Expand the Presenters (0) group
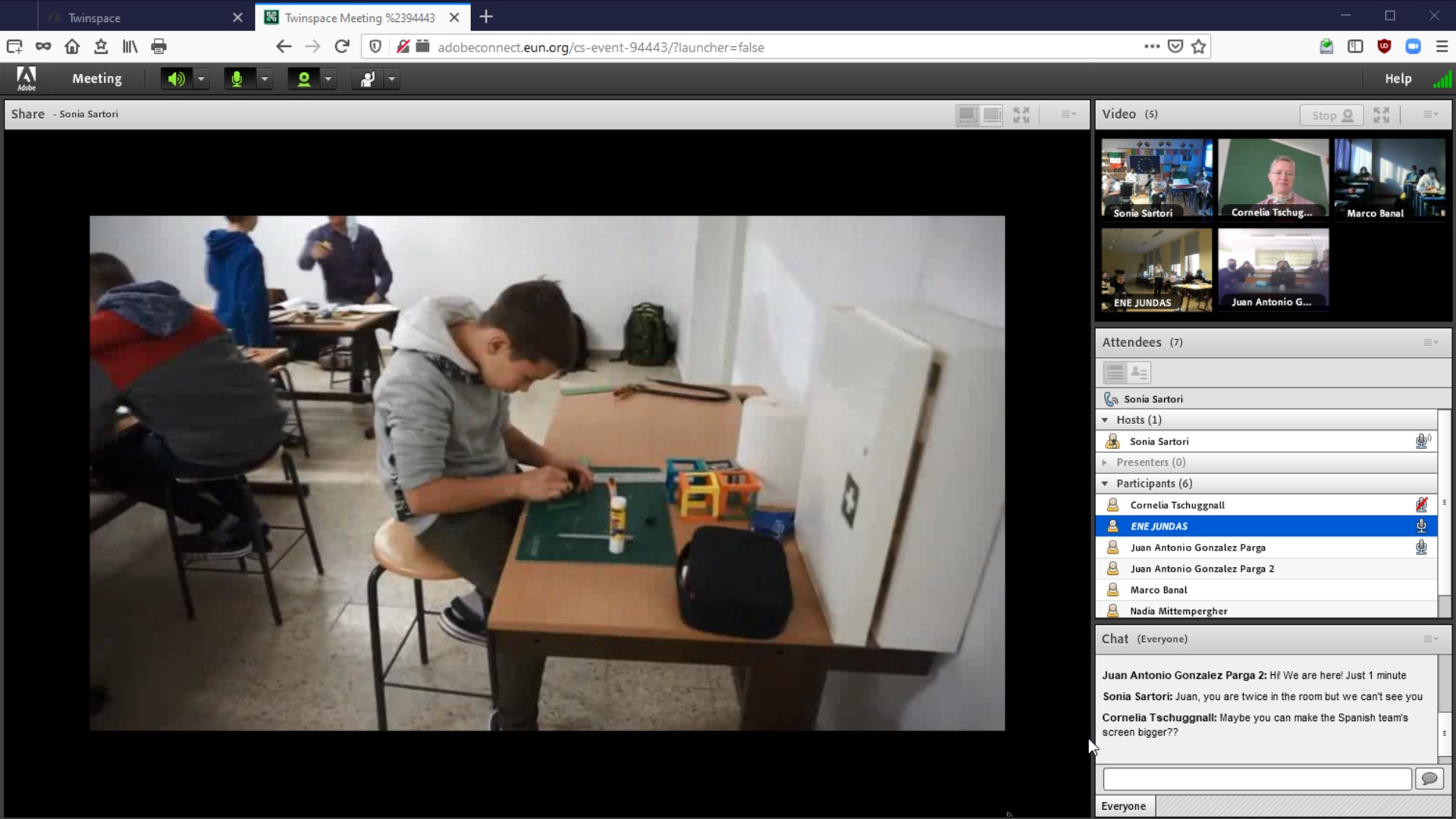The width and height of the screenshot is (1456, 819). pos(1105,463)
